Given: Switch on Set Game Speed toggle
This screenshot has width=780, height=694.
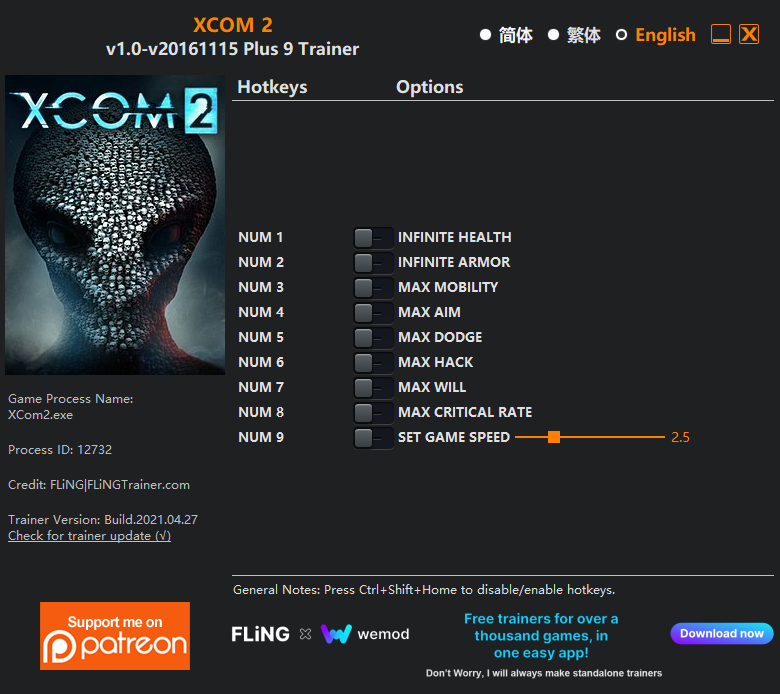Looking at the screenshot, I should pos(373,437).
